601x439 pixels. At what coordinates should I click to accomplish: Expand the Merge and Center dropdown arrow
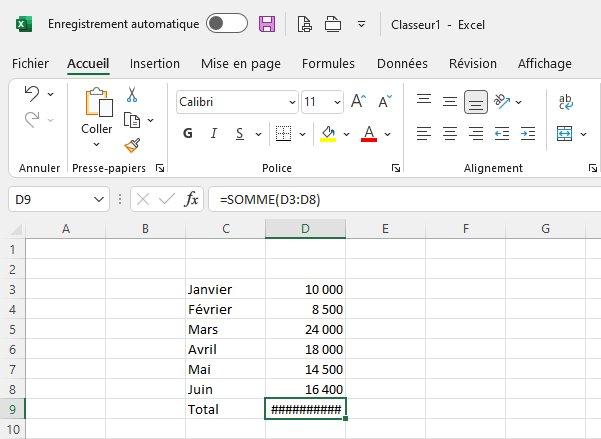[583, 134]
